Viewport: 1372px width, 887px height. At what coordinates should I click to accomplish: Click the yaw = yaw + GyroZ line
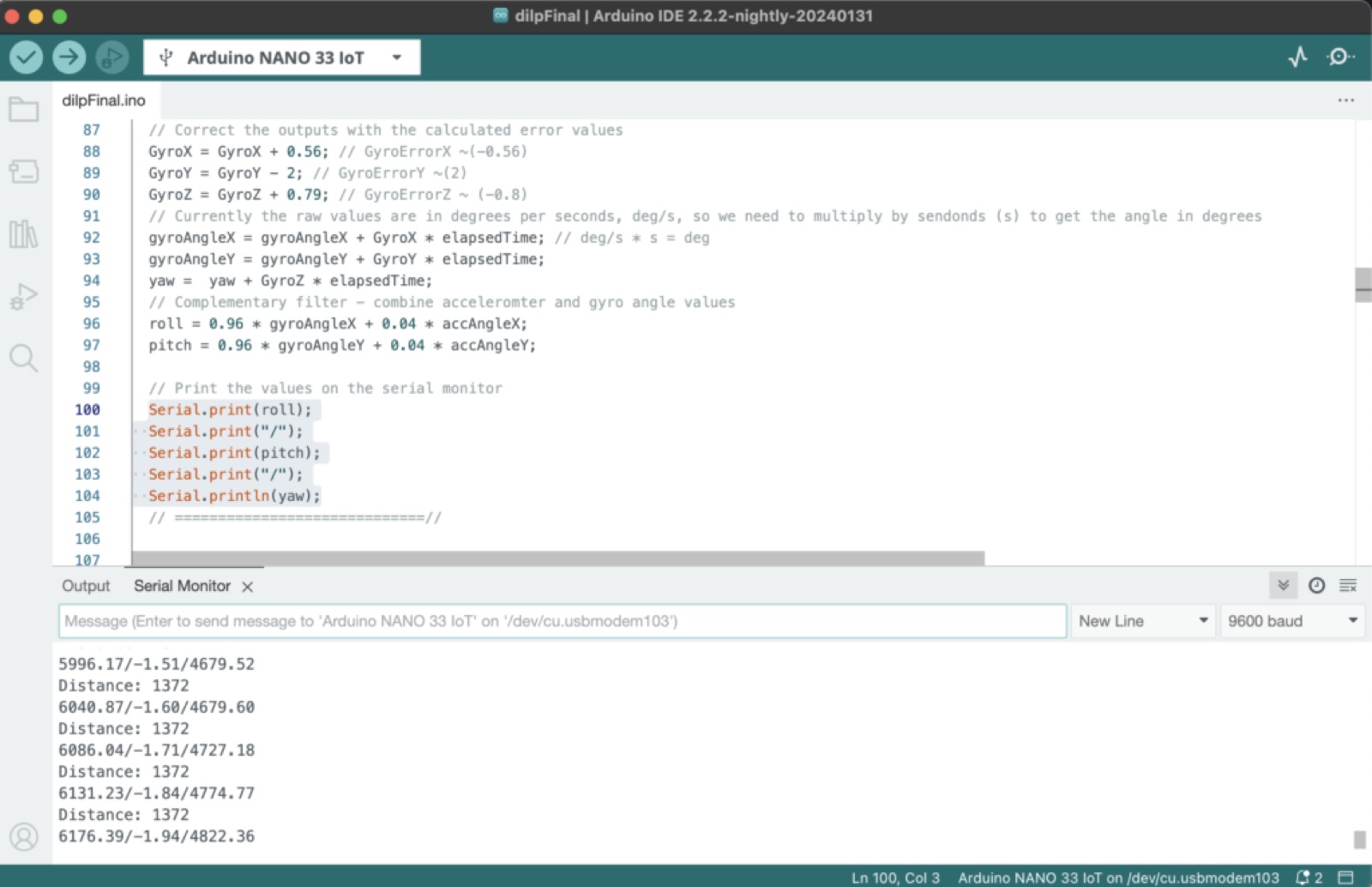click(290, 281)
